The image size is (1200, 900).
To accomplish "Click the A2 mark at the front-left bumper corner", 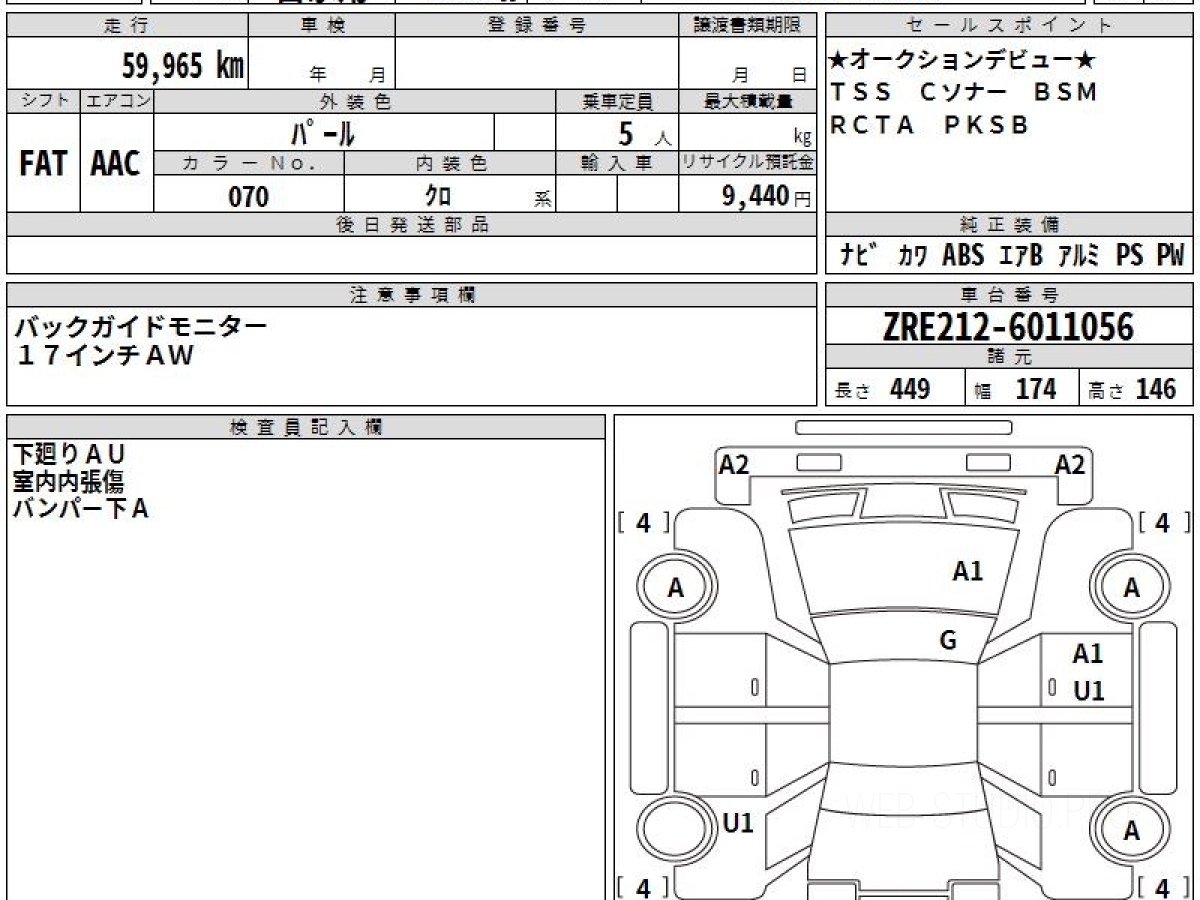I will point(734,463).
